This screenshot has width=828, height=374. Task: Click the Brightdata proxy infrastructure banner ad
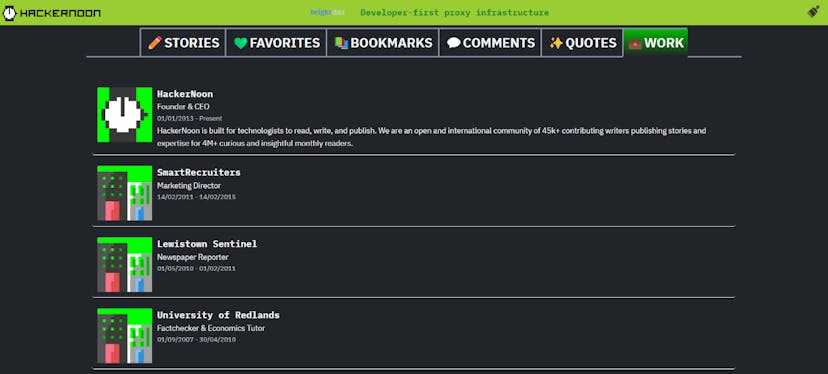[x=429, y=13]
